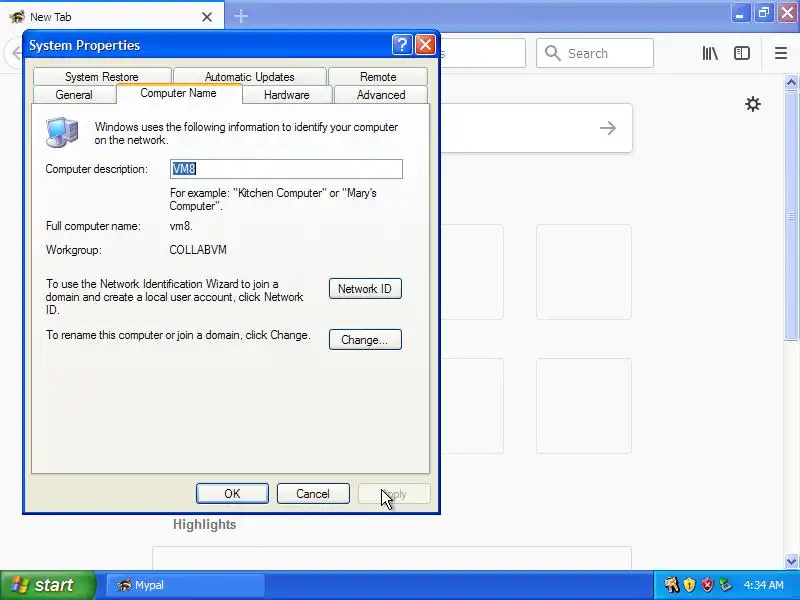Screen dimensions: 800x600
Task: Click the Change... button
Action: tap(365, 340)
